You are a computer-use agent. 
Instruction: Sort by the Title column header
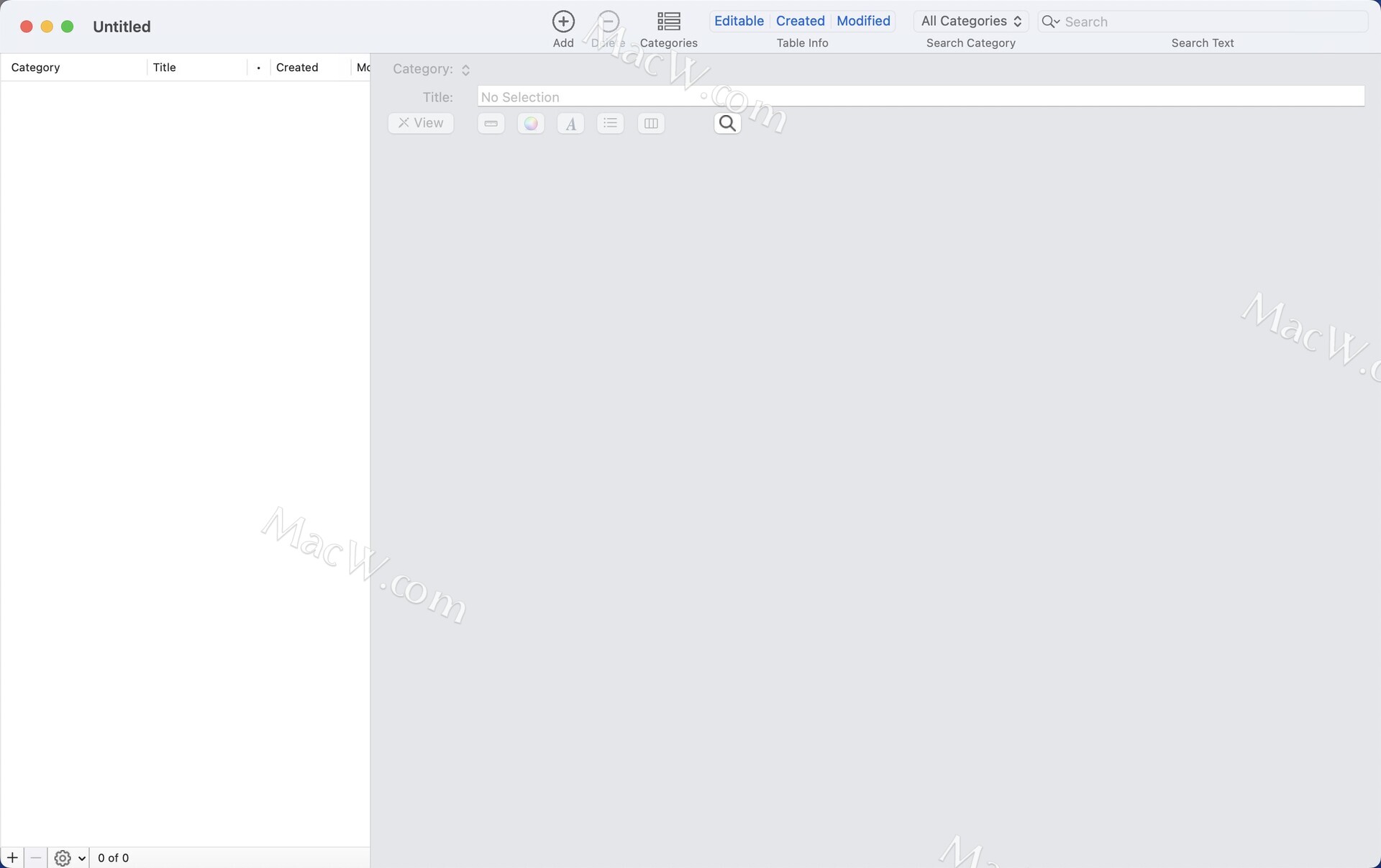click(197, 67)
